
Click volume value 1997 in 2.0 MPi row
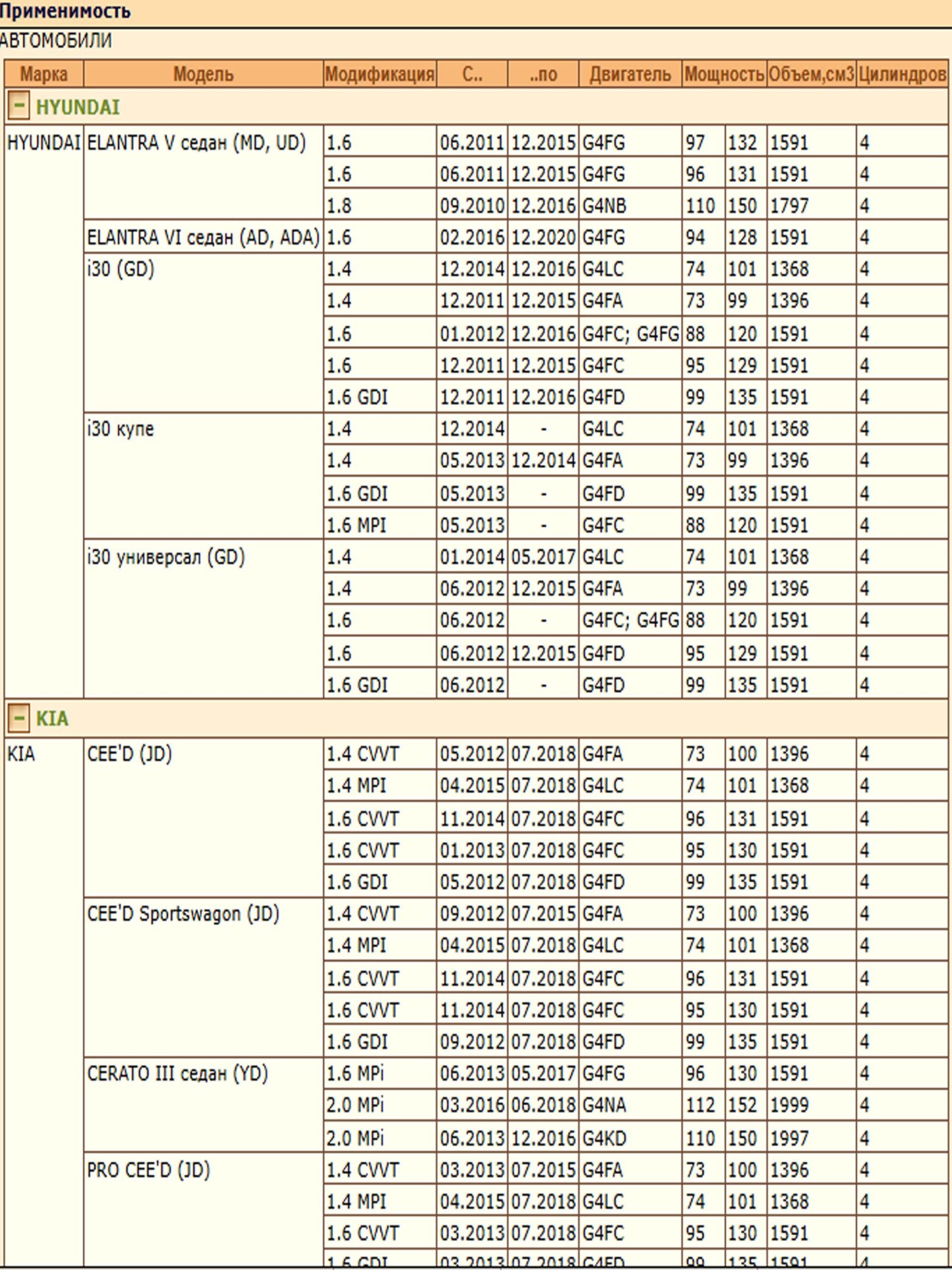click(789, 1138)
